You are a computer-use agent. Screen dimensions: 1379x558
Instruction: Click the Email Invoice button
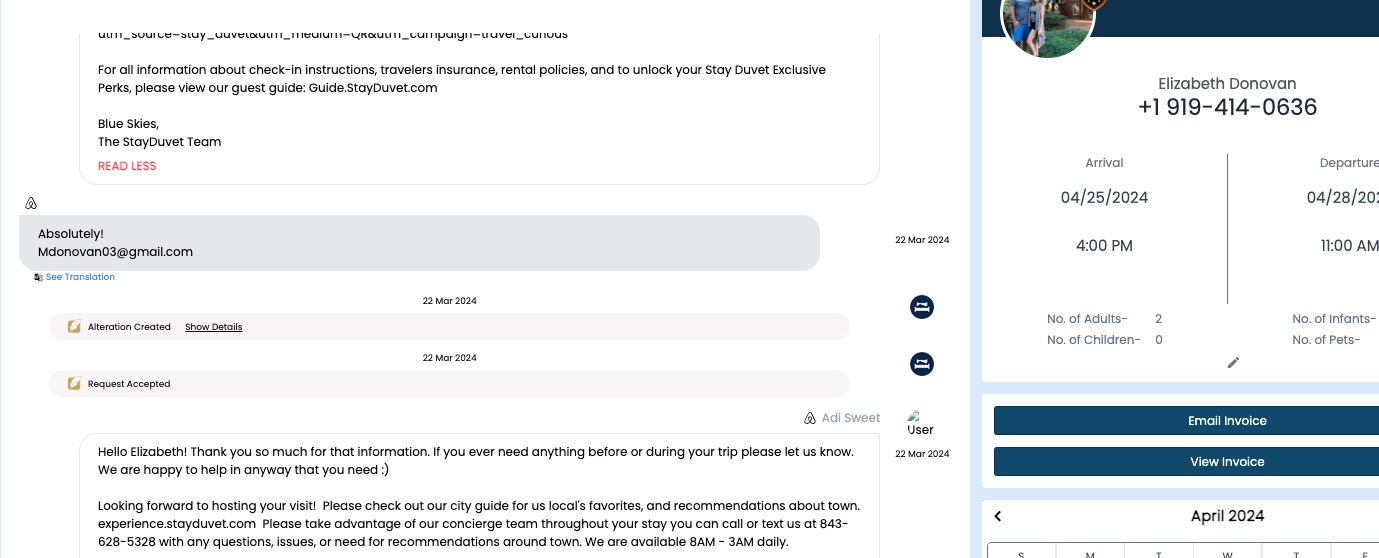click(1227, 421)
